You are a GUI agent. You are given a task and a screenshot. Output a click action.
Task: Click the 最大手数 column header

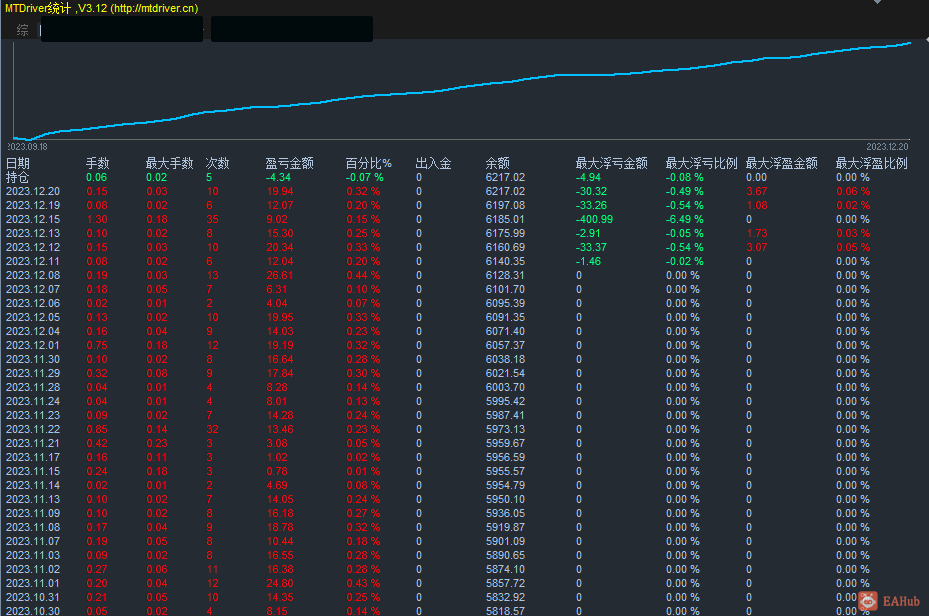click(x=169, y=163)
